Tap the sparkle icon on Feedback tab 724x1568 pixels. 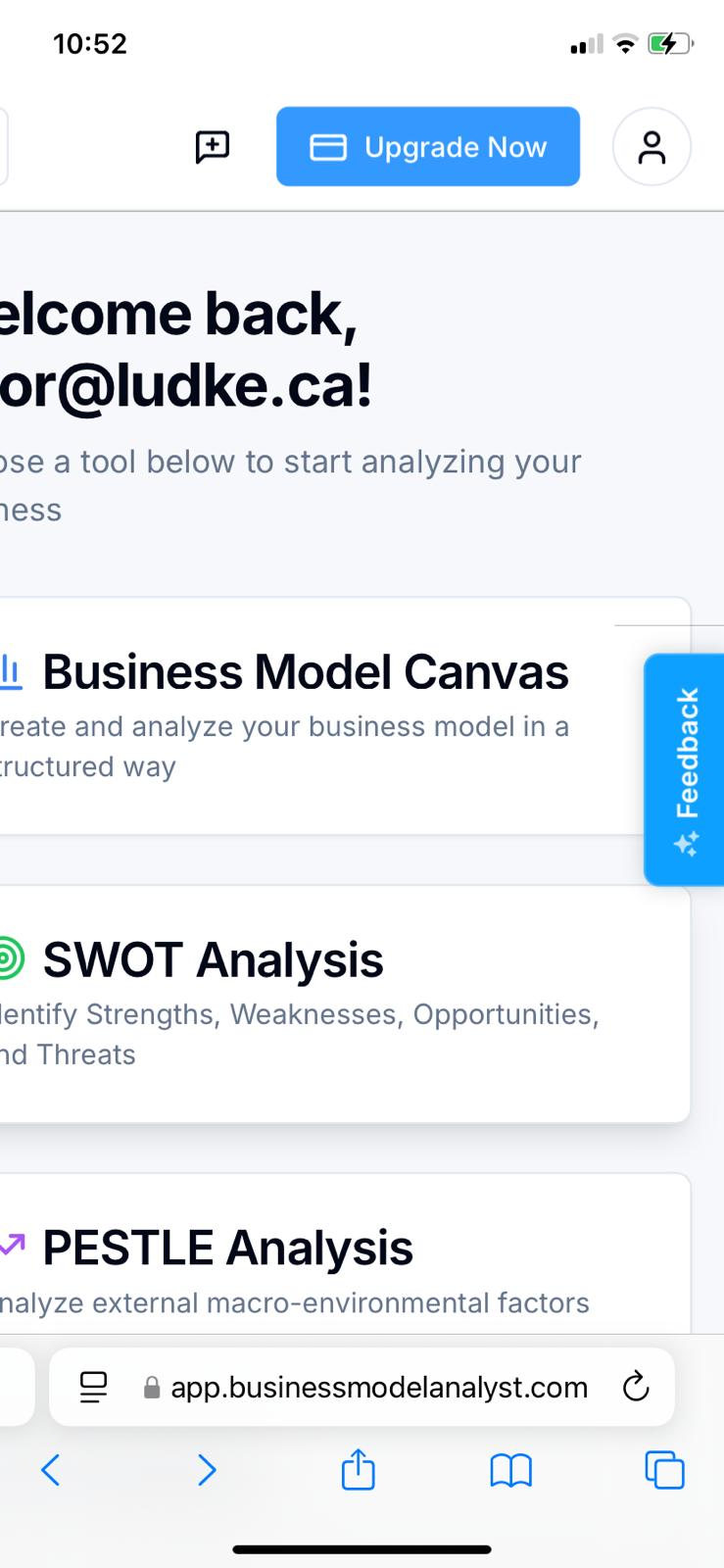coord(686,843)
